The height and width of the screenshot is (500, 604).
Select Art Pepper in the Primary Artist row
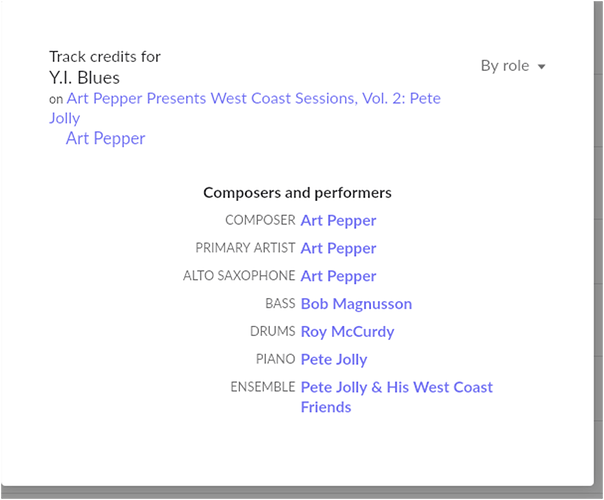coord(338,248)
